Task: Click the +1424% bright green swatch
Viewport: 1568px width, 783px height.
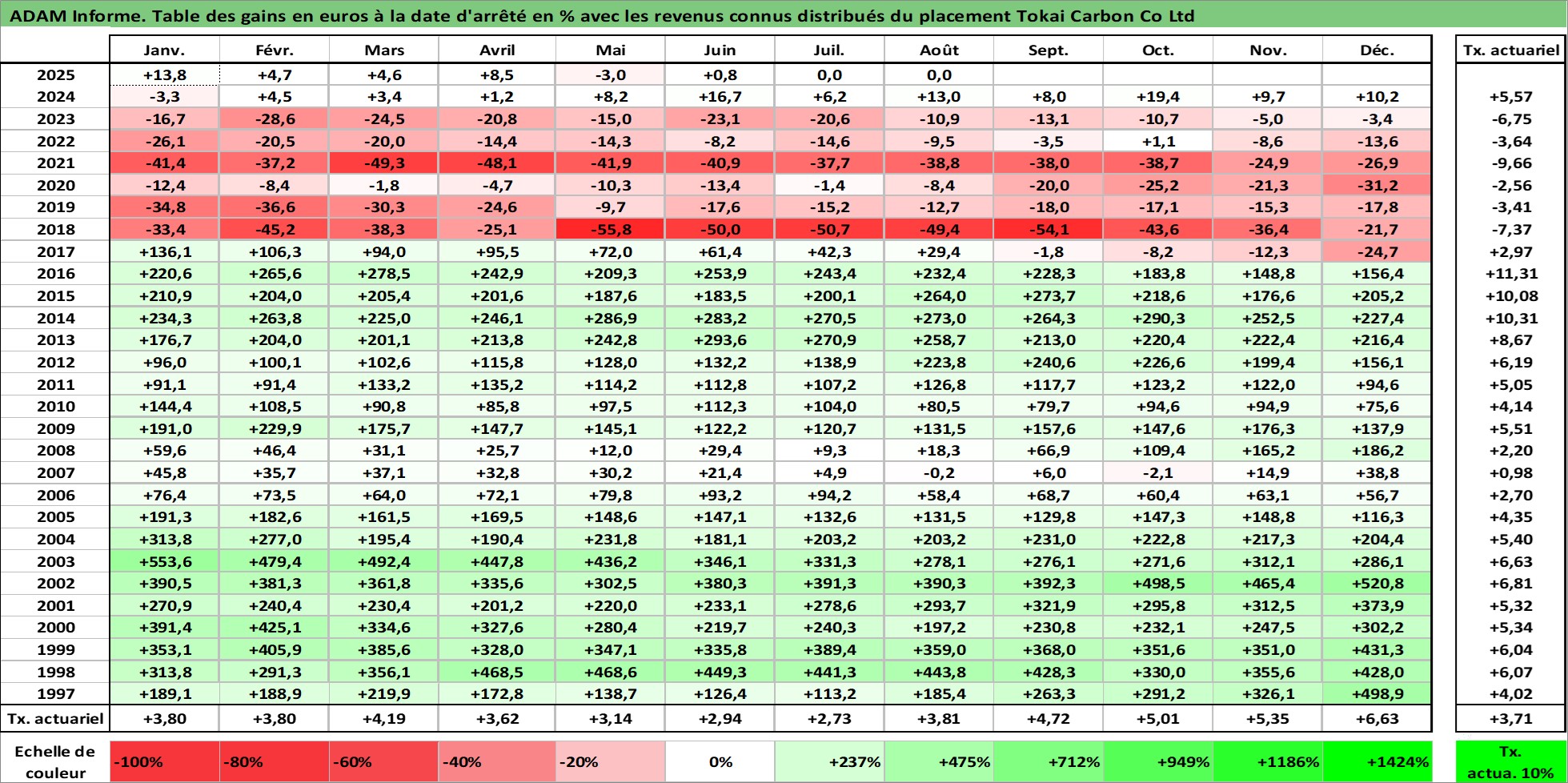Action: point(1377,761)
